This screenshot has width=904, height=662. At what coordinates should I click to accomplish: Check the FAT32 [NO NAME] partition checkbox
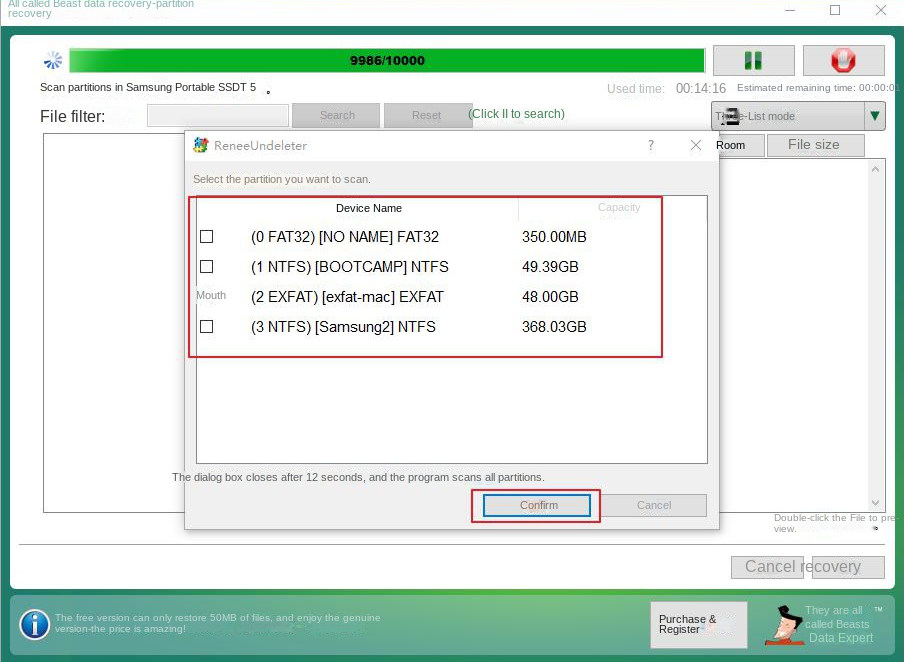coord(206,236)
